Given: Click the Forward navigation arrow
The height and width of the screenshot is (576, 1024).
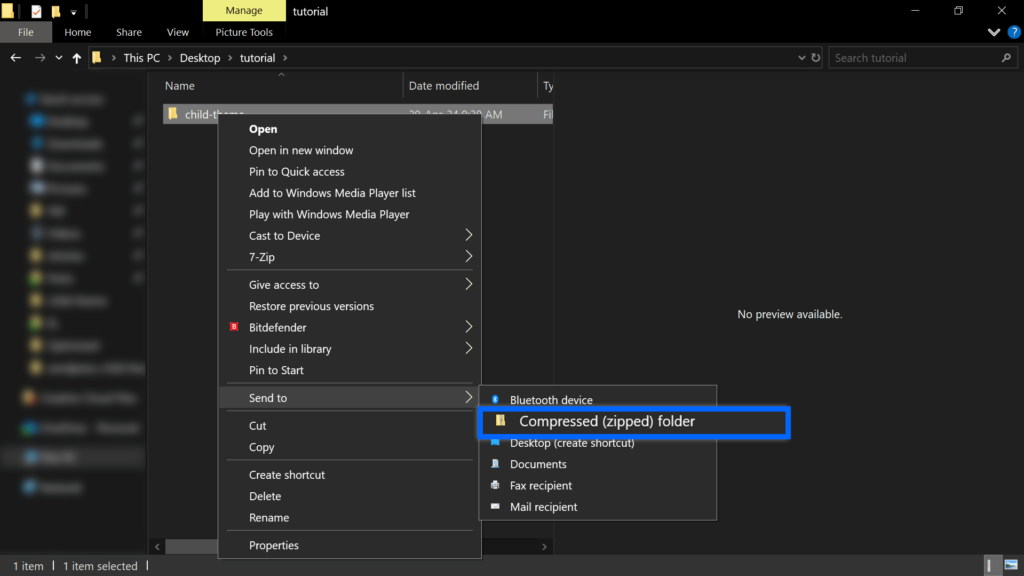Looking at the screenshot, I should [40, 57].
